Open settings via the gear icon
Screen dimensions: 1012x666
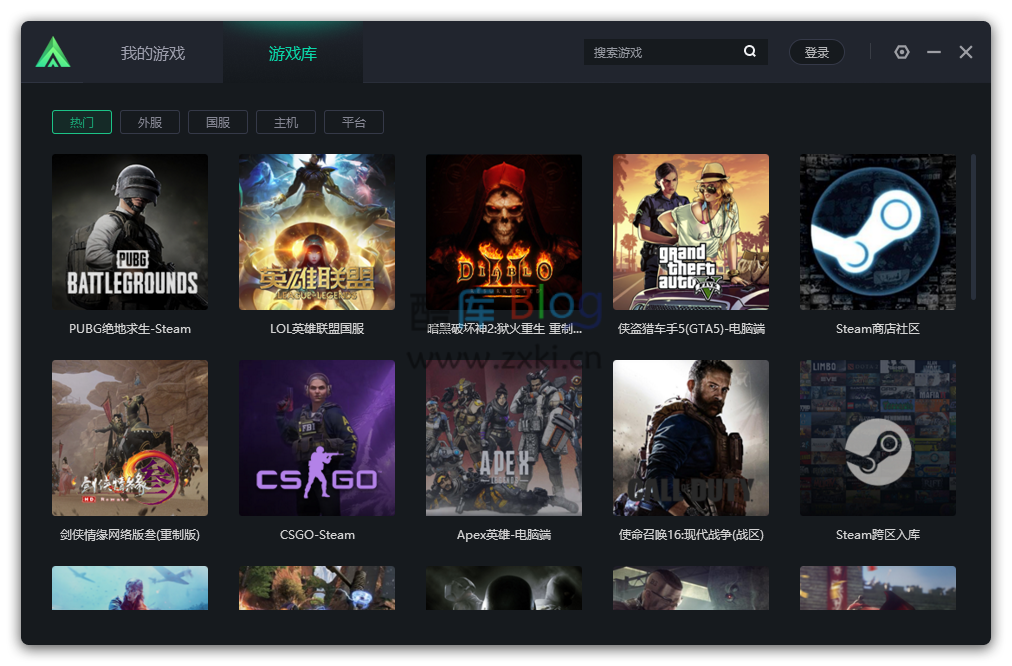coord(902,52)
